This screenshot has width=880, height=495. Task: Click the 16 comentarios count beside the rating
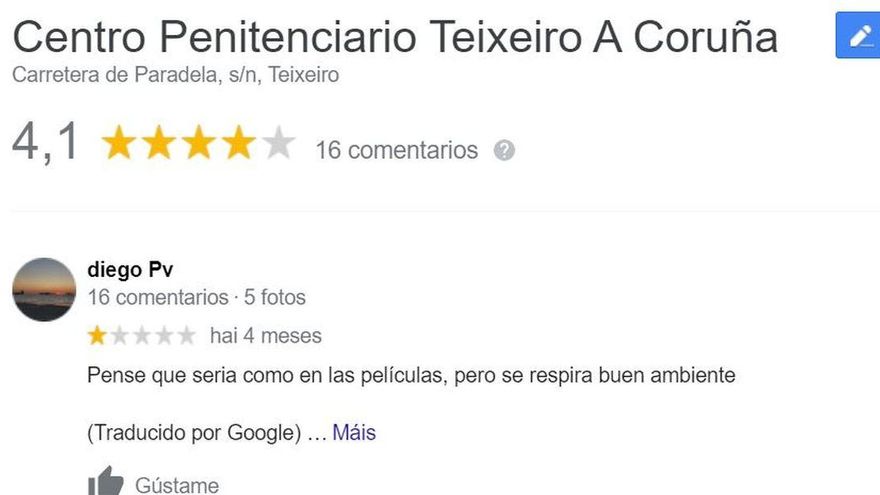(x=396, y=150)
